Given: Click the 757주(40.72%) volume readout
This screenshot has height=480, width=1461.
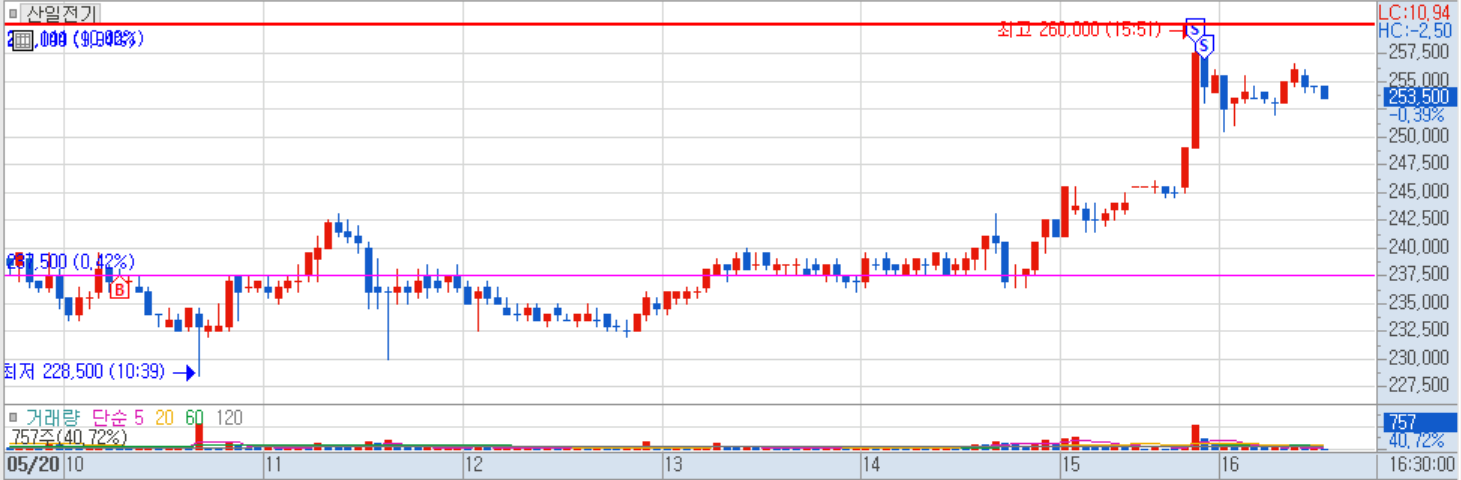Looking at the screenshot, I should click(x=69, y=437).
